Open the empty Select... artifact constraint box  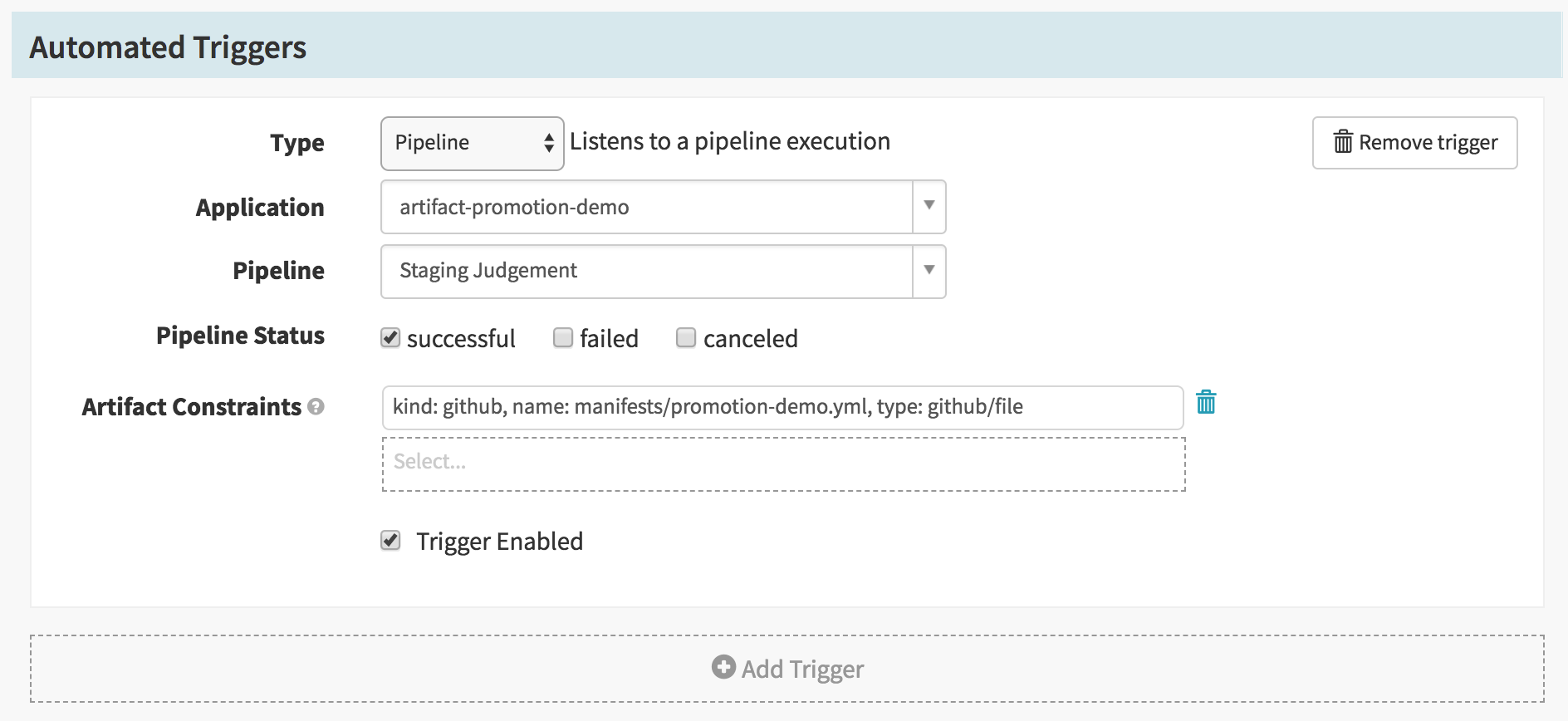point(783,463)
